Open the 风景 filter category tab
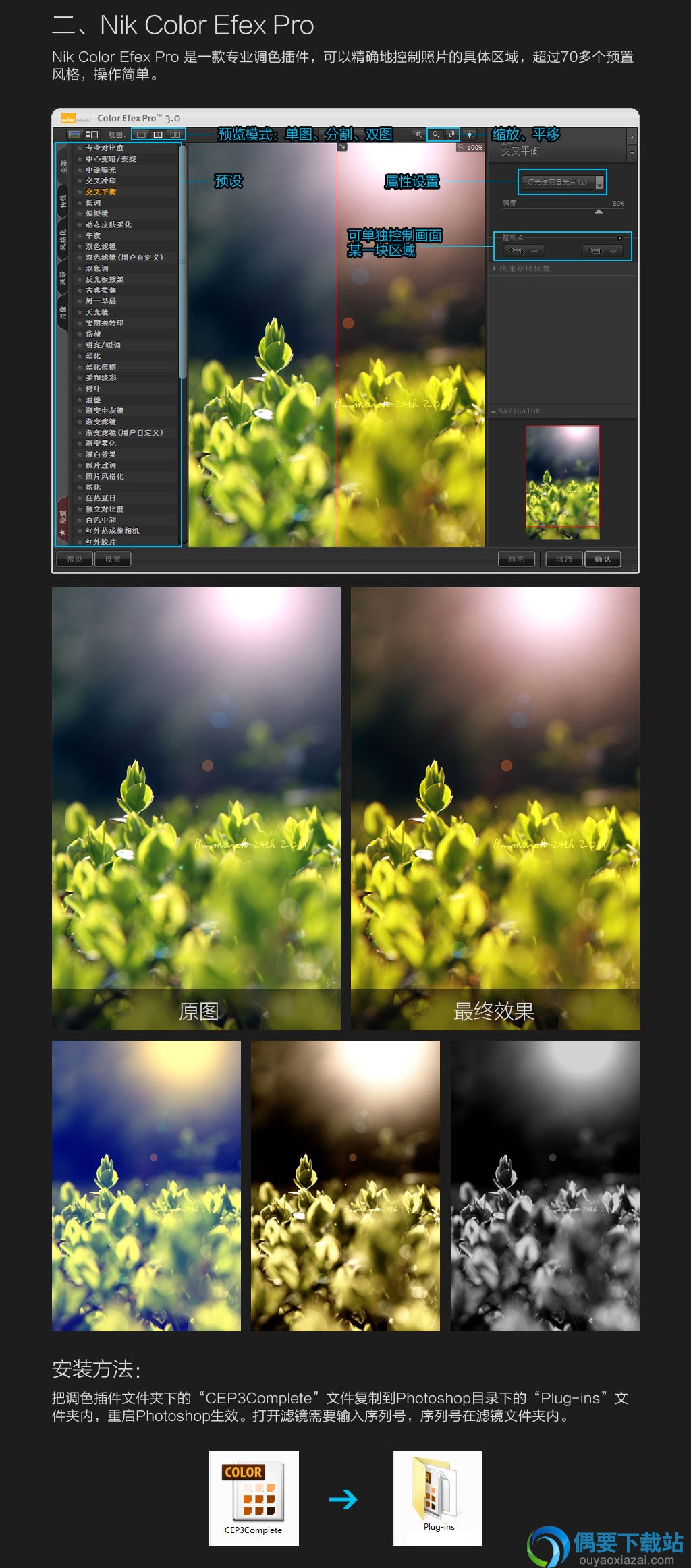This screenshot has width=691, height=1568. point(63,277)
